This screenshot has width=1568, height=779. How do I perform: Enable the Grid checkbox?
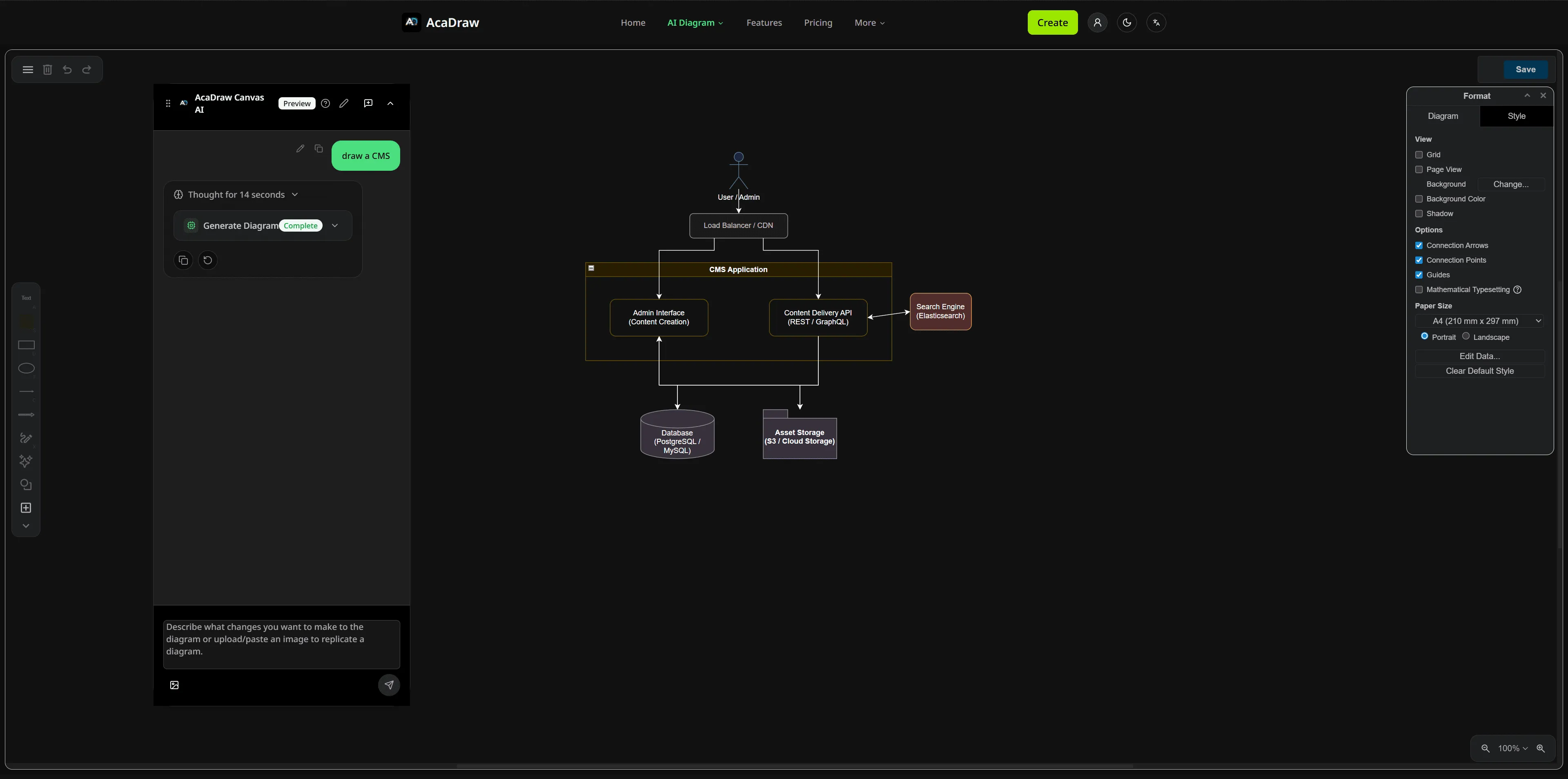click(x=1419, y=155)
